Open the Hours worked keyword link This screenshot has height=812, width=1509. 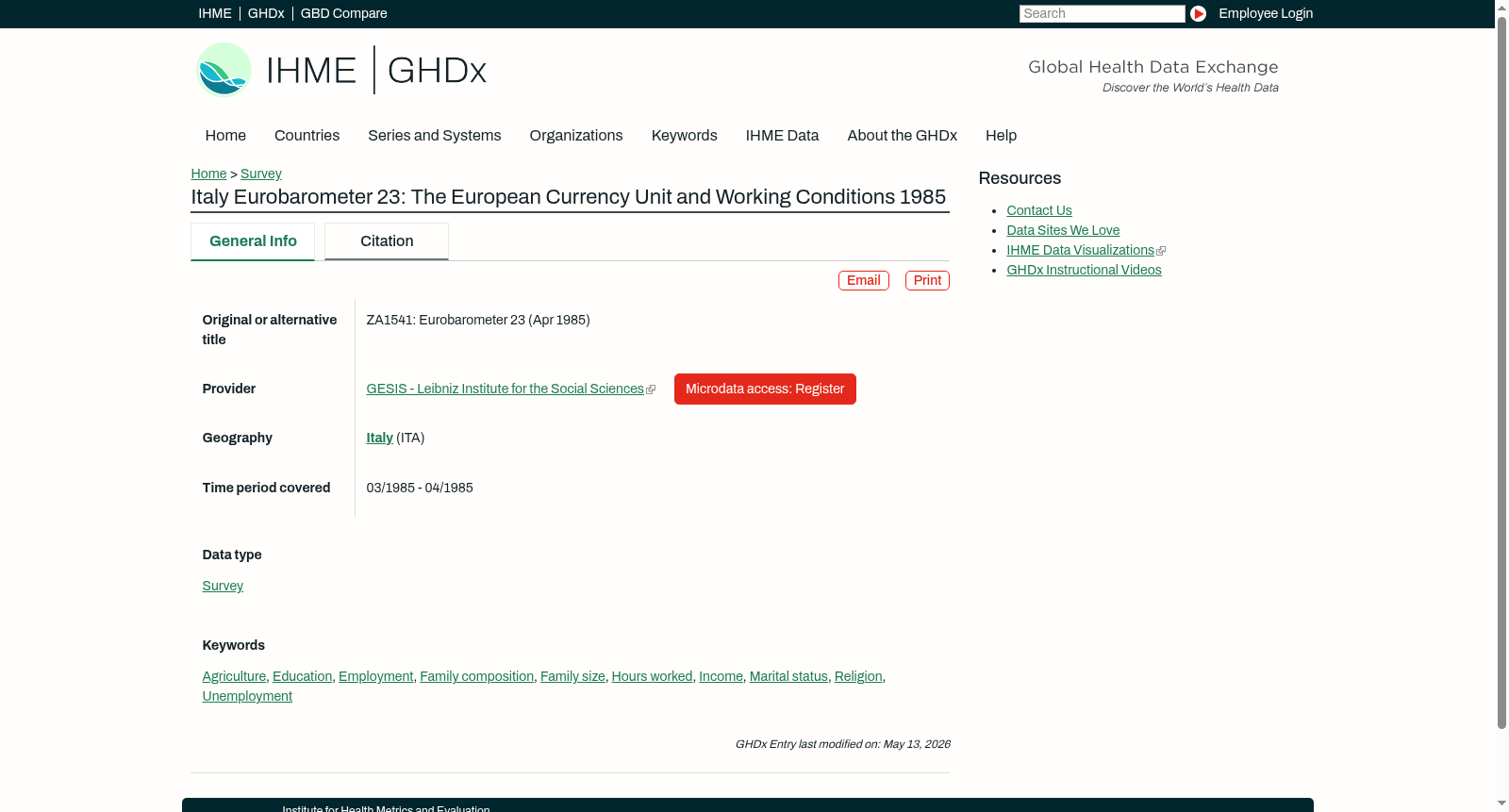point(652,676)
